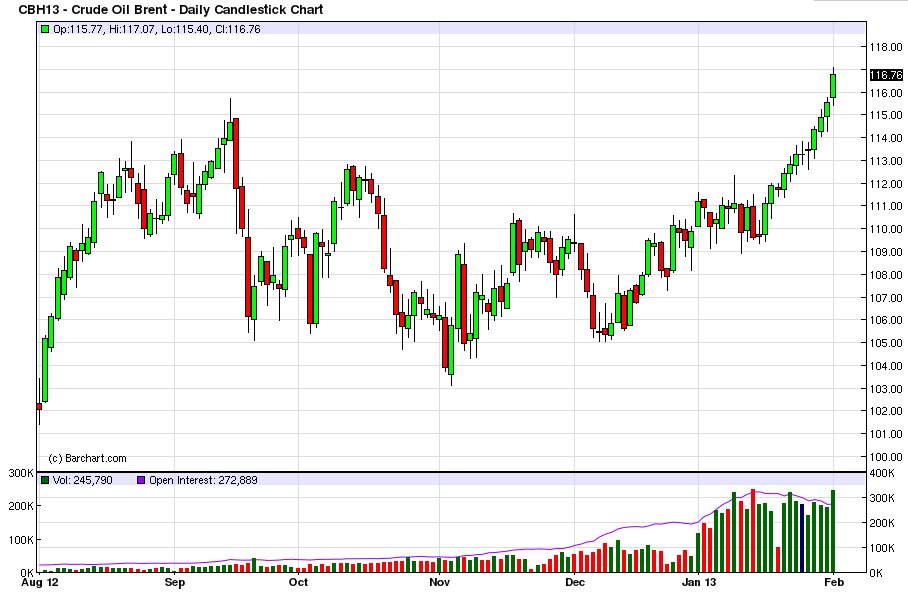Click the tallest red volume bar in mid-January
This screenshot has height=592, width=908.
753,531
